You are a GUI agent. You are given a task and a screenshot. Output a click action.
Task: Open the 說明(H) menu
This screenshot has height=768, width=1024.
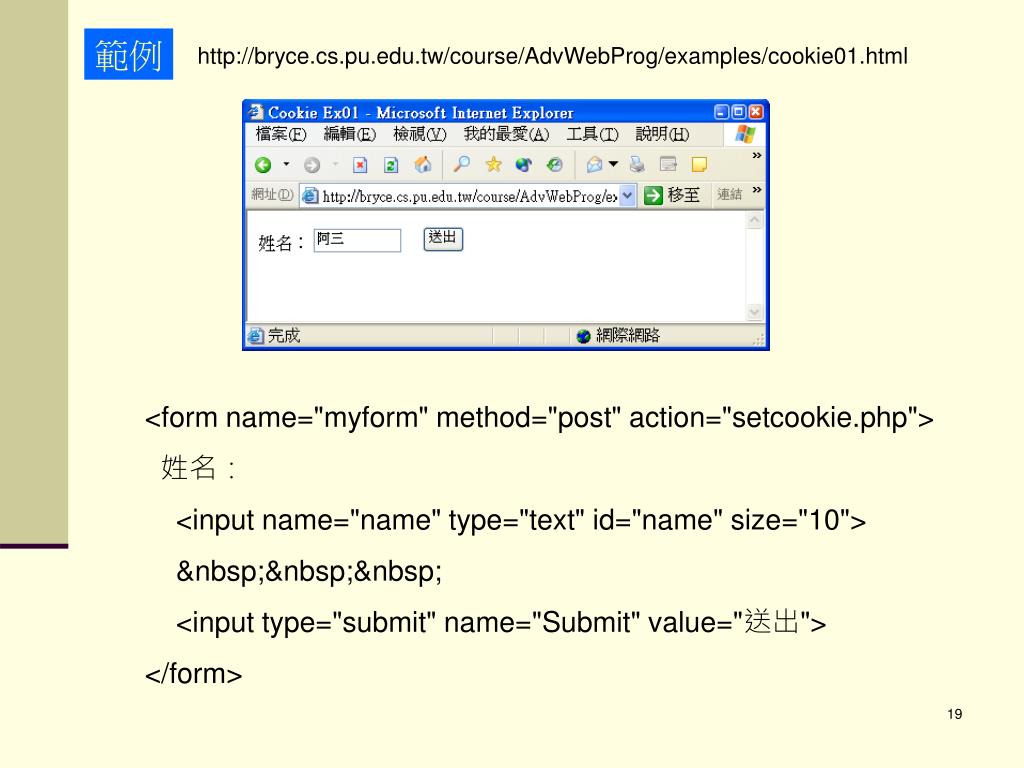pos(662,134)
